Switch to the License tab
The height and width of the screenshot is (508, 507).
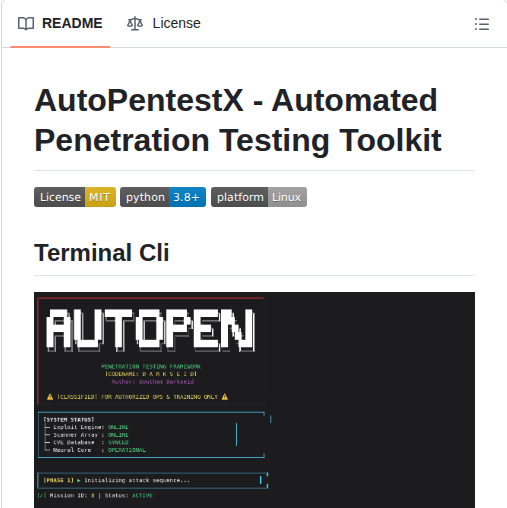(163, 24)
